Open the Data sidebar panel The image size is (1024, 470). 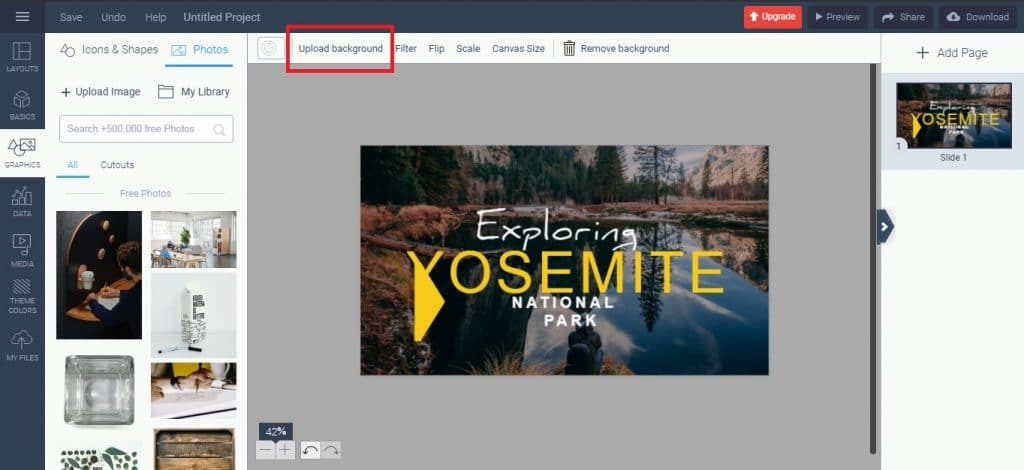pyautogui.click(x=22, y=201)
